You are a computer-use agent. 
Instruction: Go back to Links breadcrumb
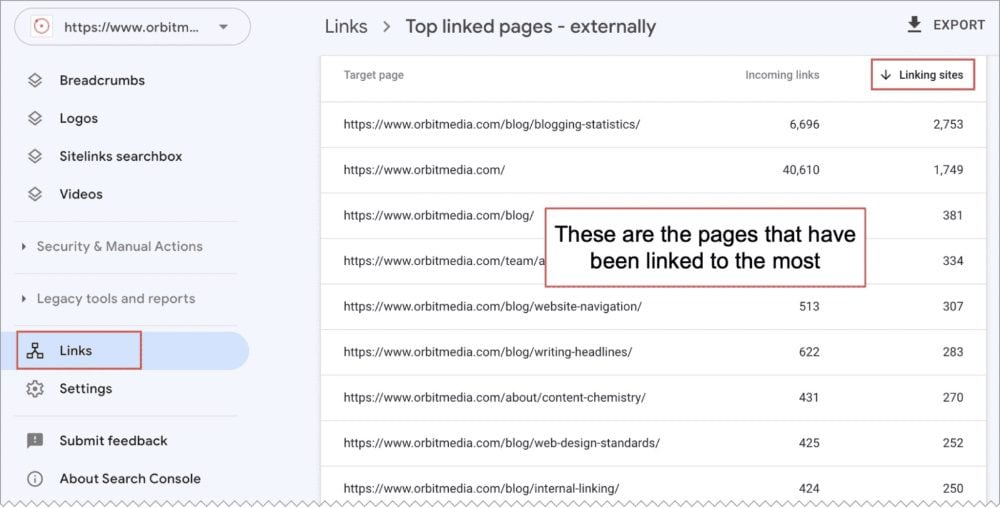(x=346, y=27)
